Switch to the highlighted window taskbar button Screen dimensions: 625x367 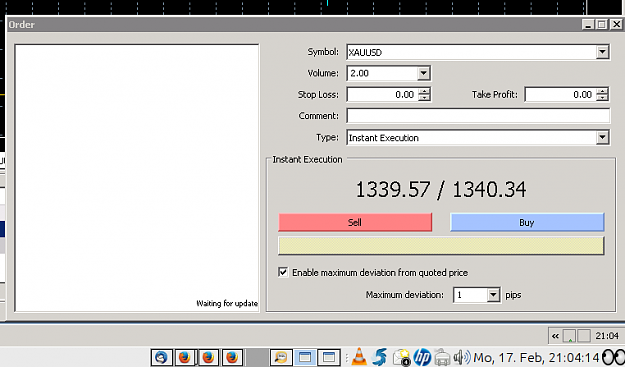coord(305,357)
